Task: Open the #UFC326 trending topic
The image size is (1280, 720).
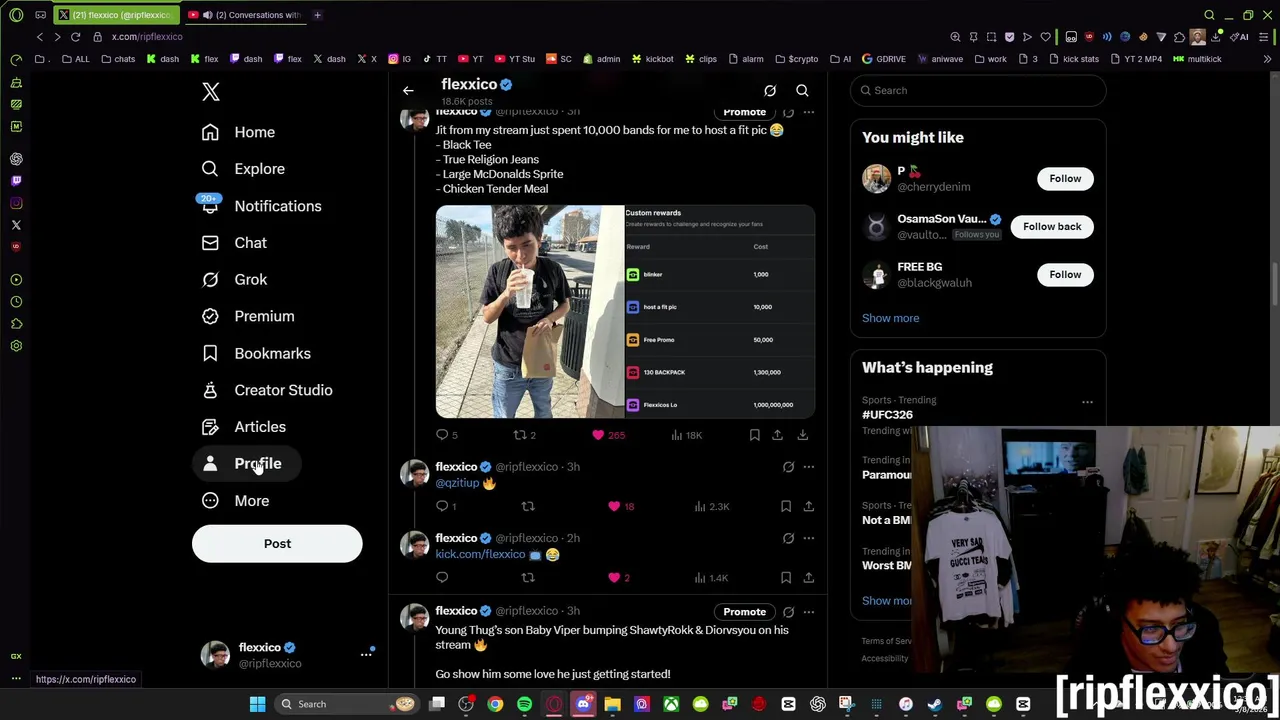Action: pyautogui.click(x=887, y=414)
